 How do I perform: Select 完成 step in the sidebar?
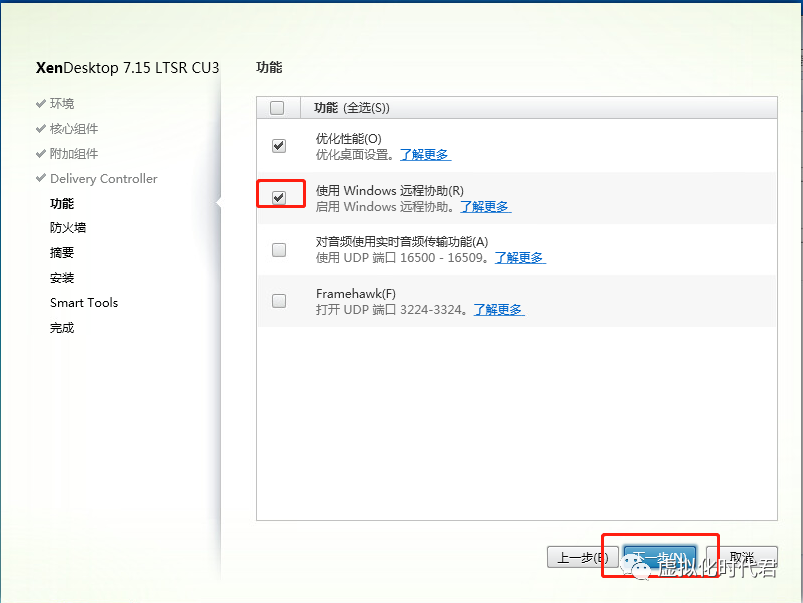tap(62, 328)
